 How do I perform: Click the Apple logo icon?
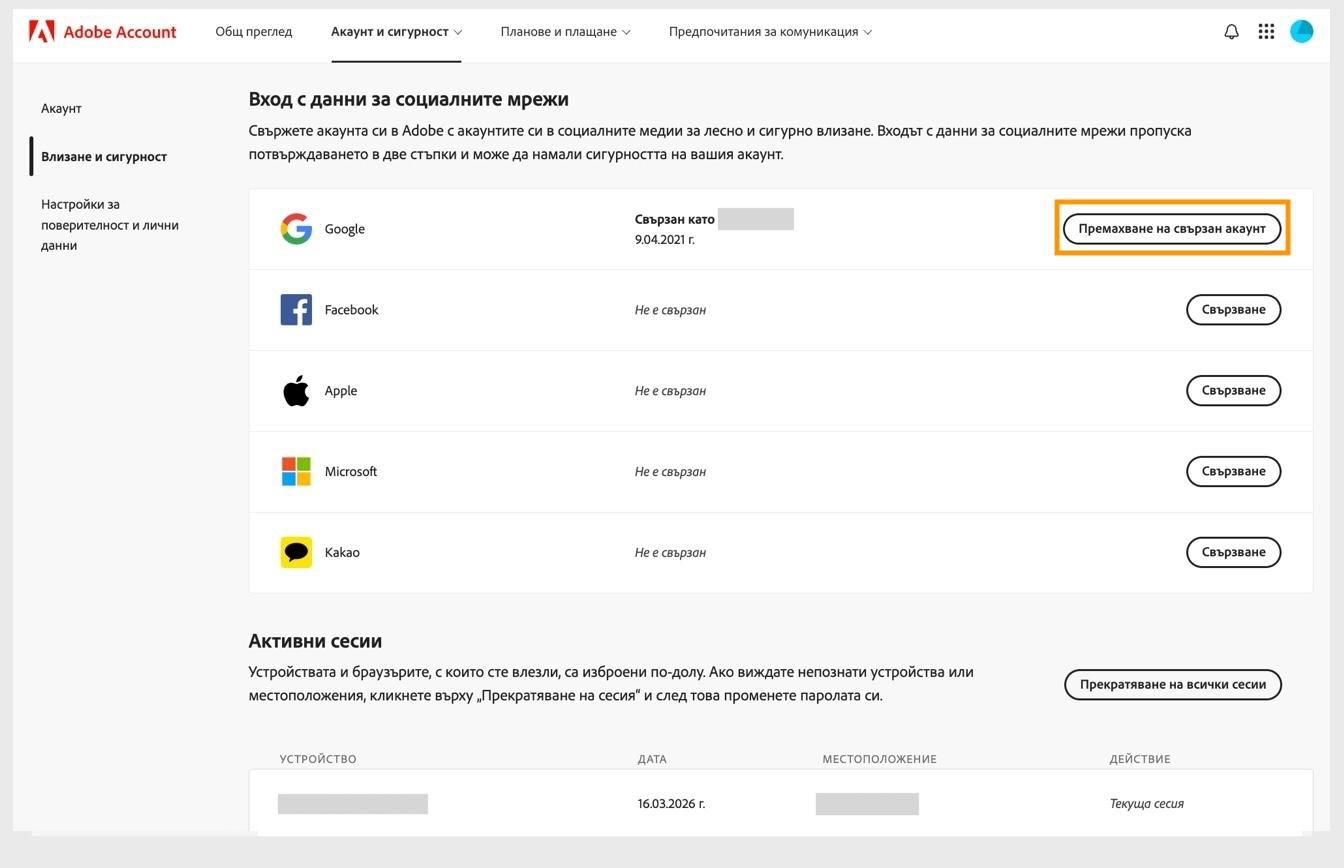coord(296,390)
